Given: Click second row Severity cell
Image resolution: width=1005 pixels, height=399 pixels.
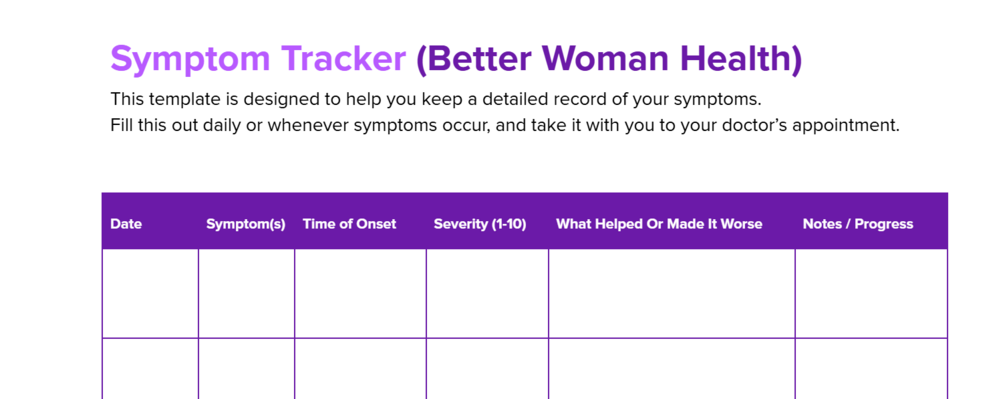Looking at the screenshot, I should [x=487, y=369].
